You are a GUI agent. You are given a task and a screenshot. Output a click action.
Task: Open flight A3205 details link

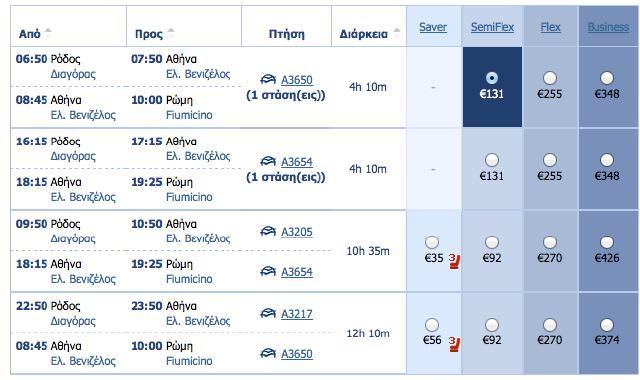297,232
